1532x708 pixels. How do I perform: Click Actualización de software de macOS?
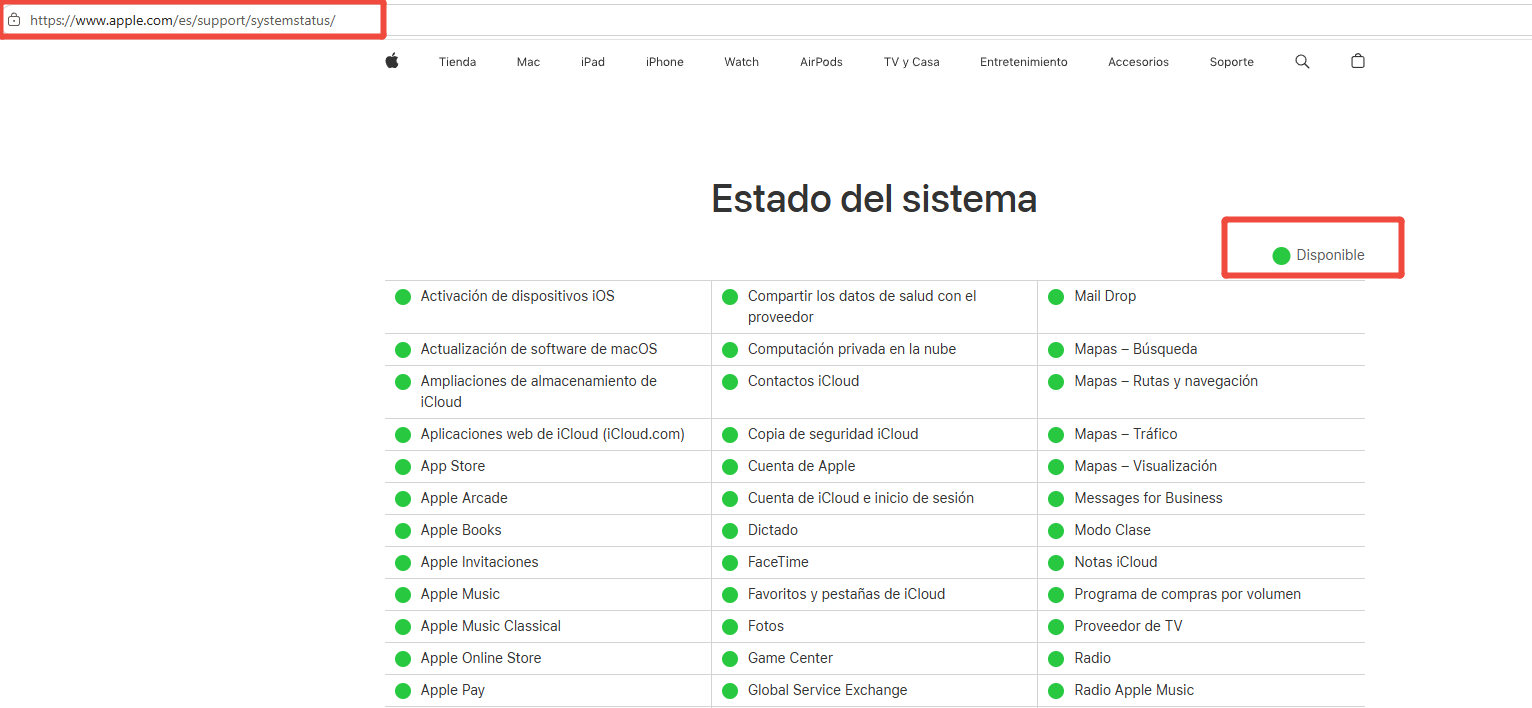(x=539, y=349)
